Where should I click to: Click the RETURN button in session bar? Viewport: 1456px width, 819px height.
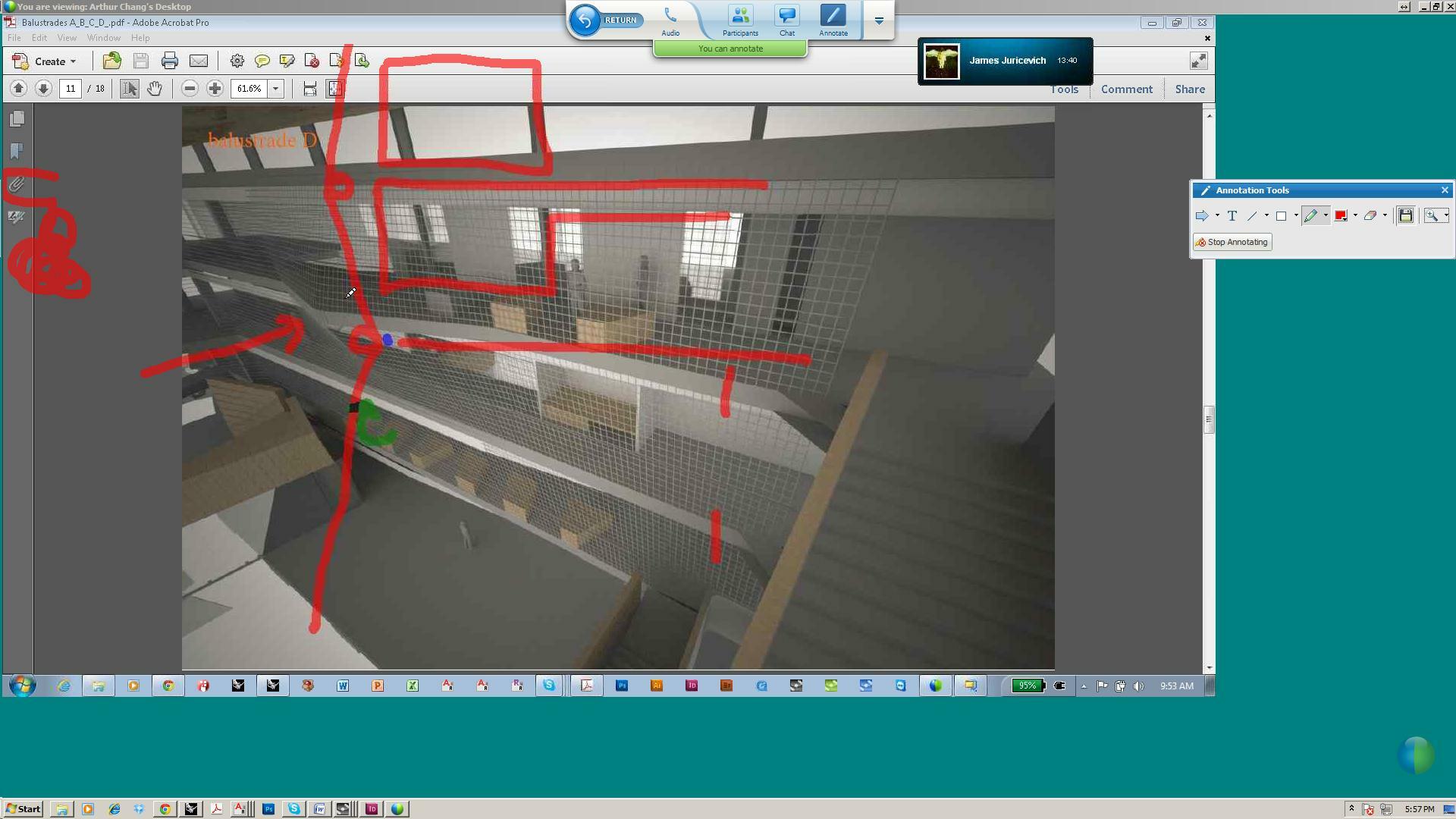[606, 20]
